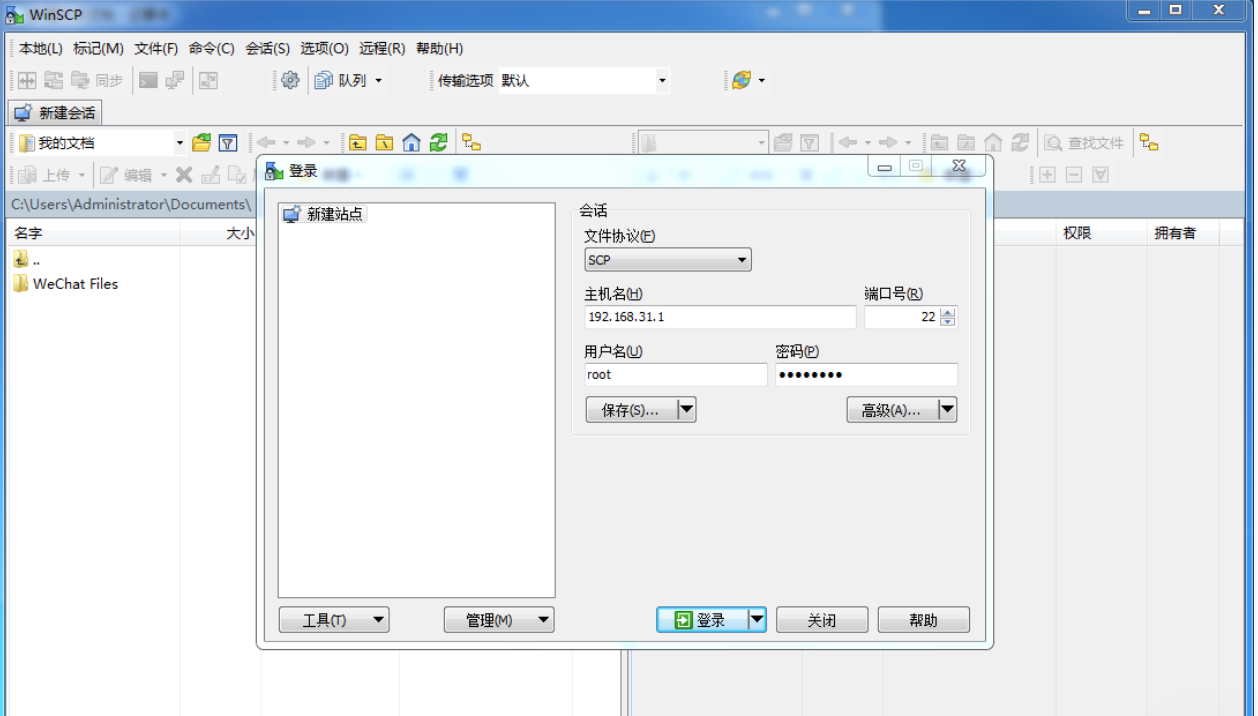Go to local home directory icon
1258x716 pixels.
click(411, 143)
